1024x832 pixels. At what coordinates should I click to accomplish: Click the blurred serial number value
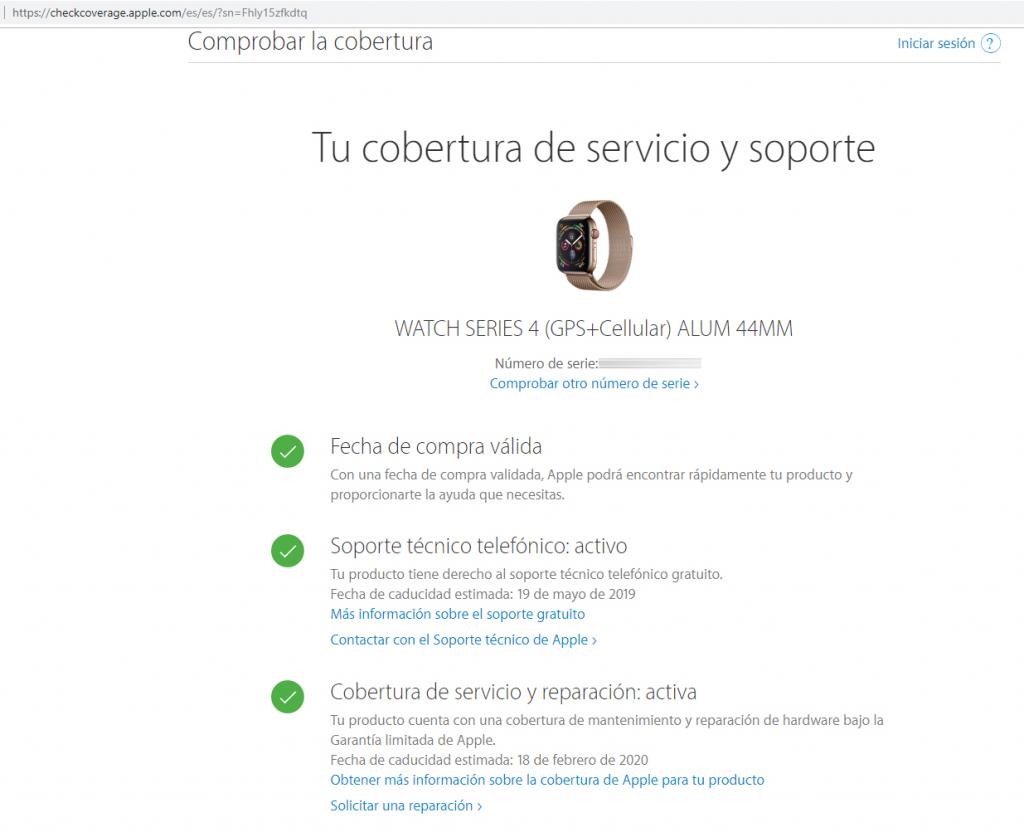click(x=650, y=364)
